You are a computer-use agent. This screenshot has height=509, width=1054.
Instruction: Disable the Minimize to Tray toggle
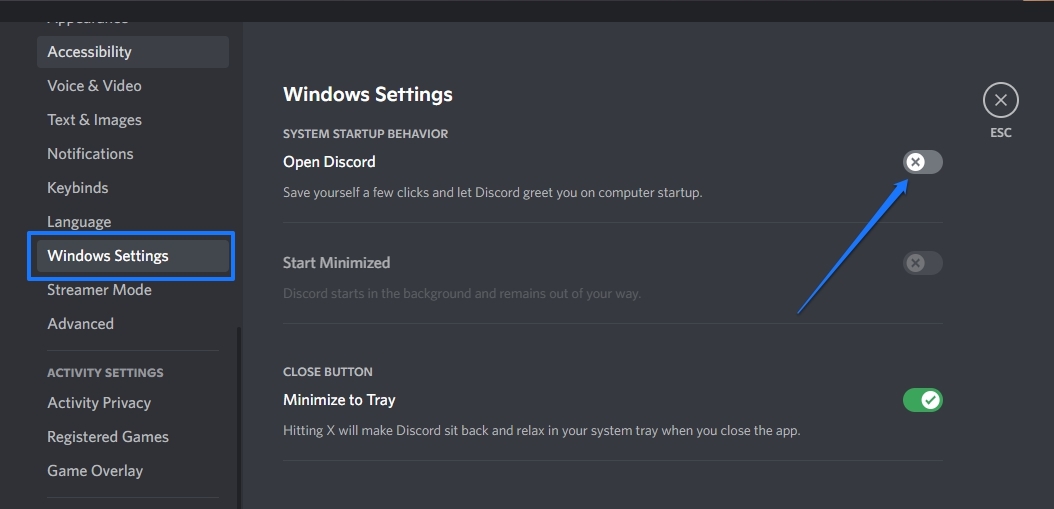(x=922, y=400)
